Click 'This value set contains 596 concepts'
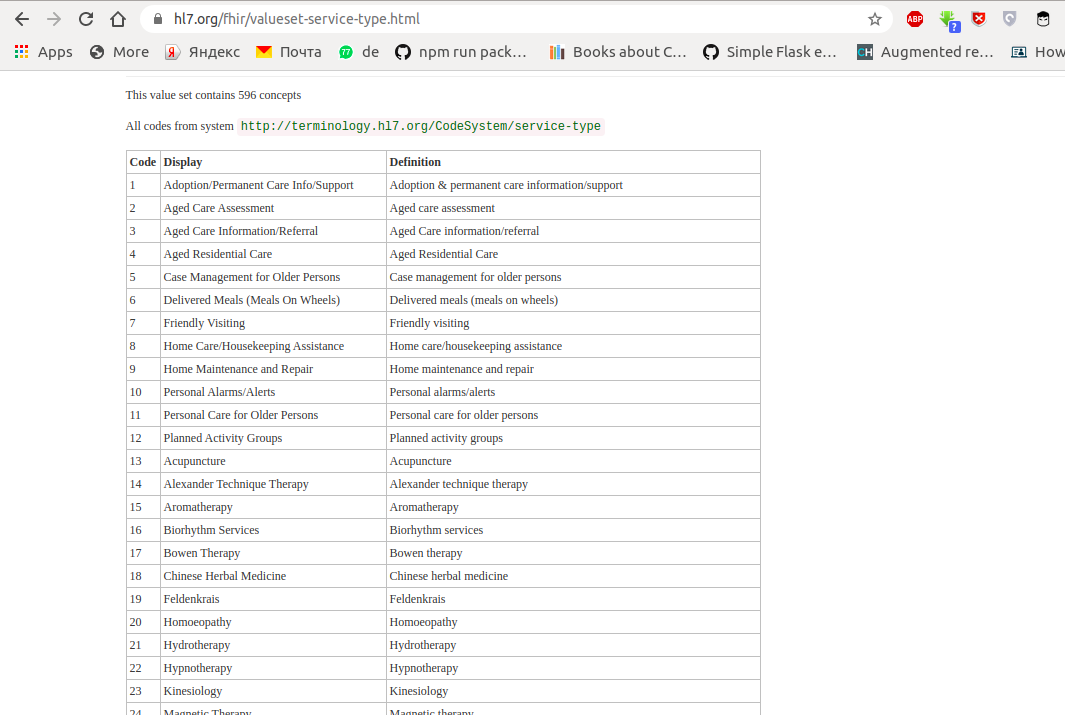Viewport: 1065px width, 715px height. coord(213,95)
